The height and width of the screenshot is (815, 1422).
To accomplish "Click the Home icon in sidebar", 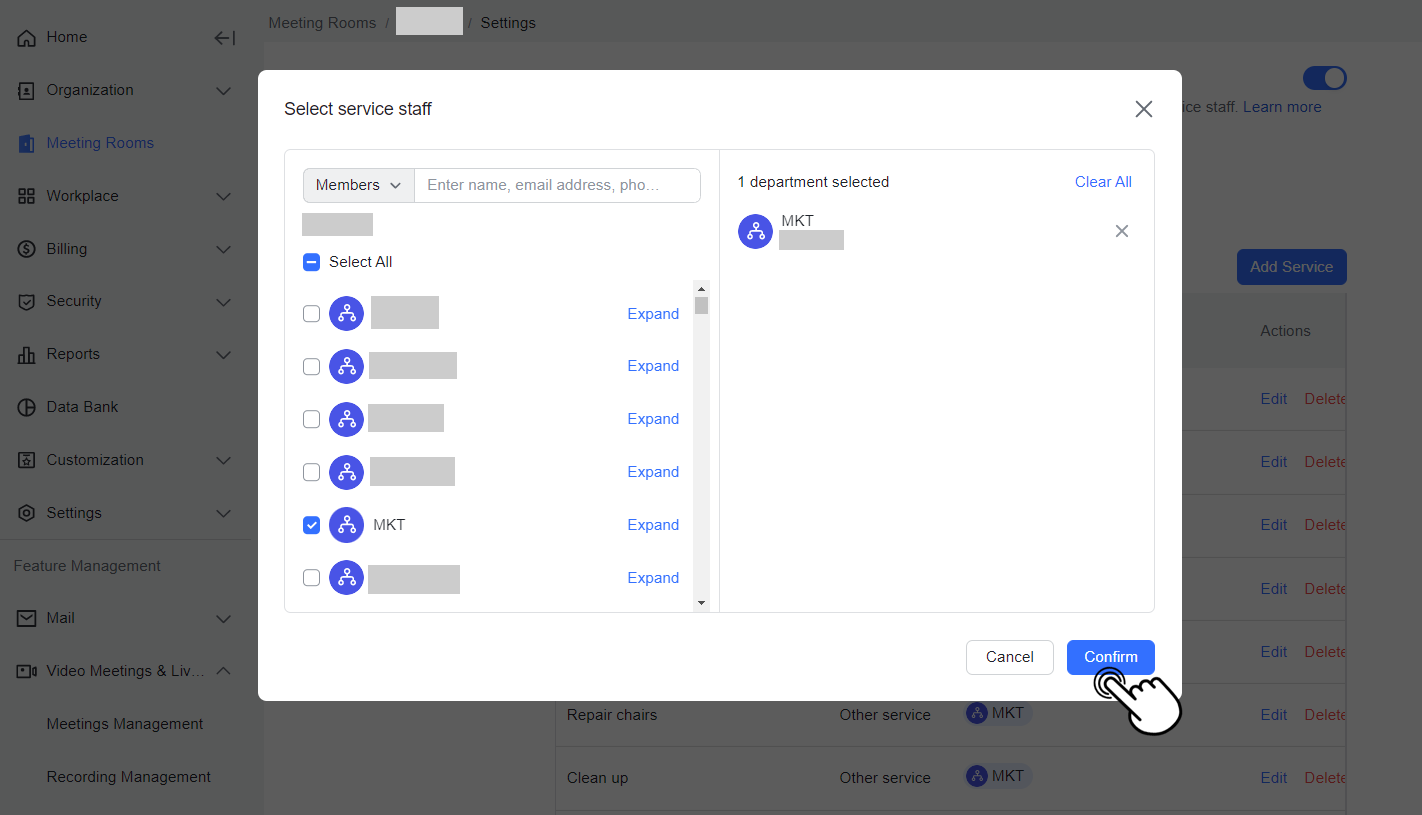I will pyautogui.click(x=27, y=38).
